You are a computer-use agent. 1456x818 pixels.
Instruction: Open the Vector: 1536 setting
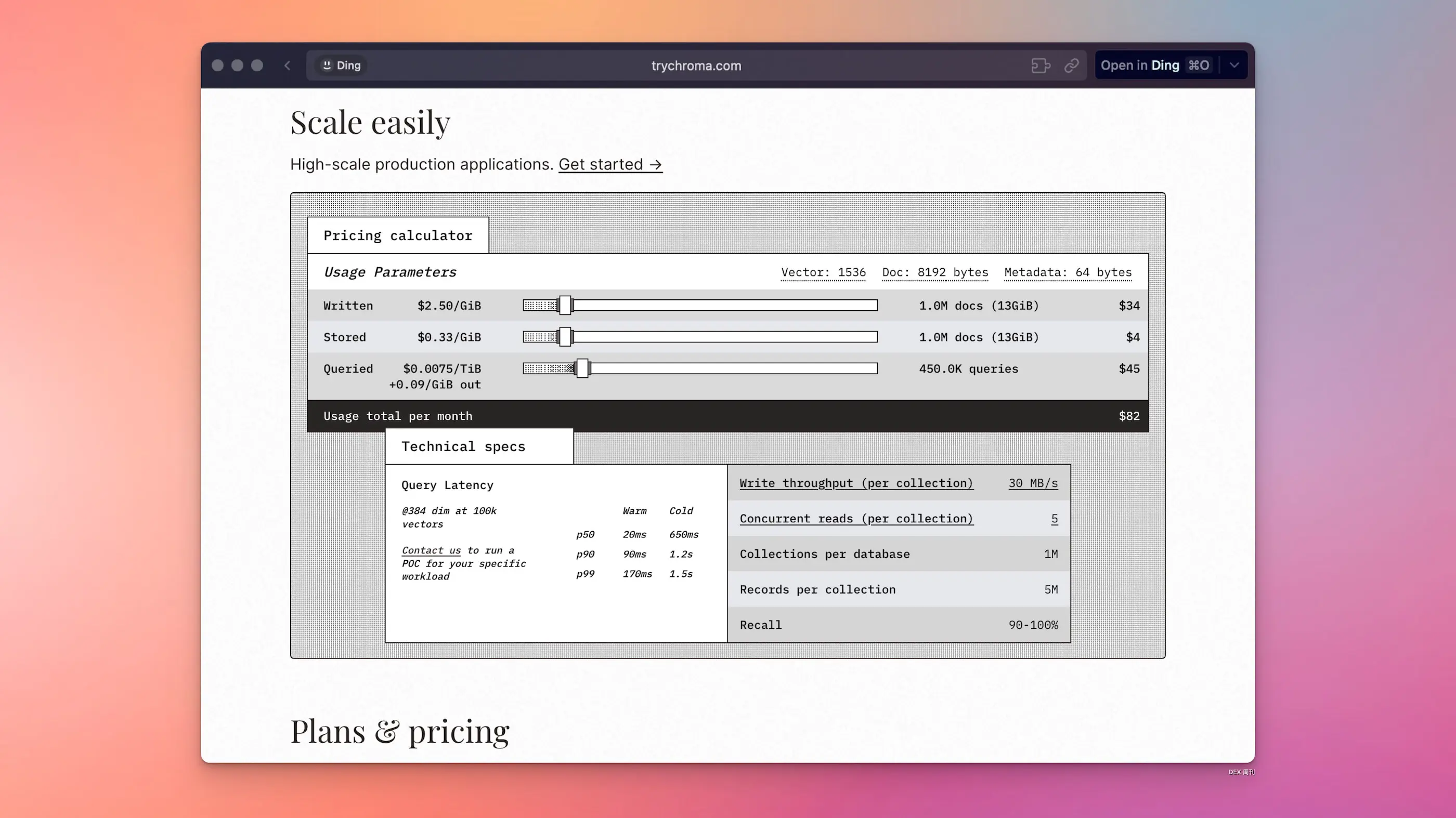(x=823, y=272)
